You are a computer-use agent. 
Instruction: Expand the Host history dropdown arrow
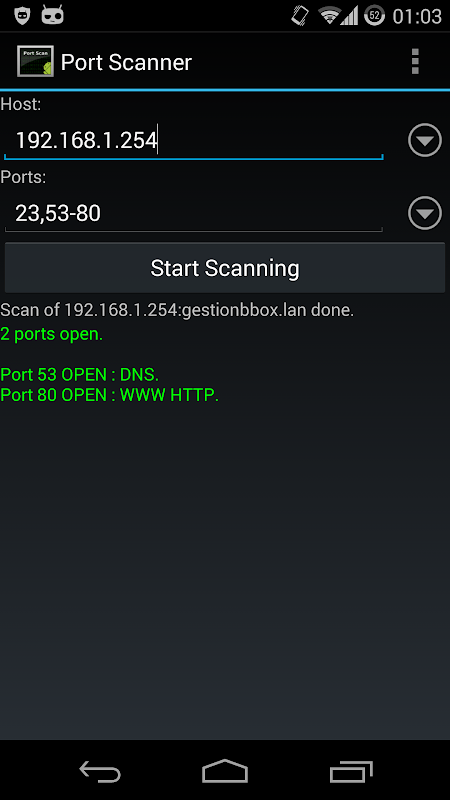[424, 140]
